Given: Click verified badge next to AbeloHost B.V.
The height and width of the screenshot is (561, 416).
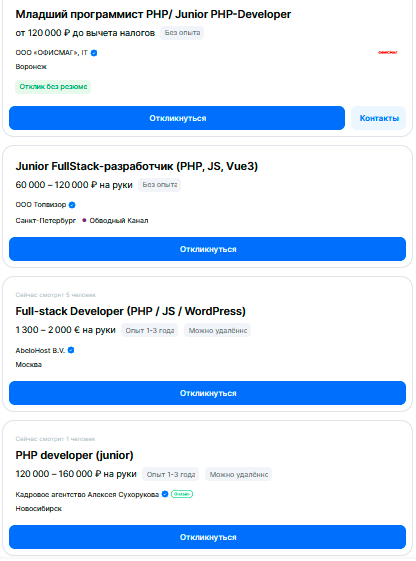Looking at the screenshot, I should point(71,350).
